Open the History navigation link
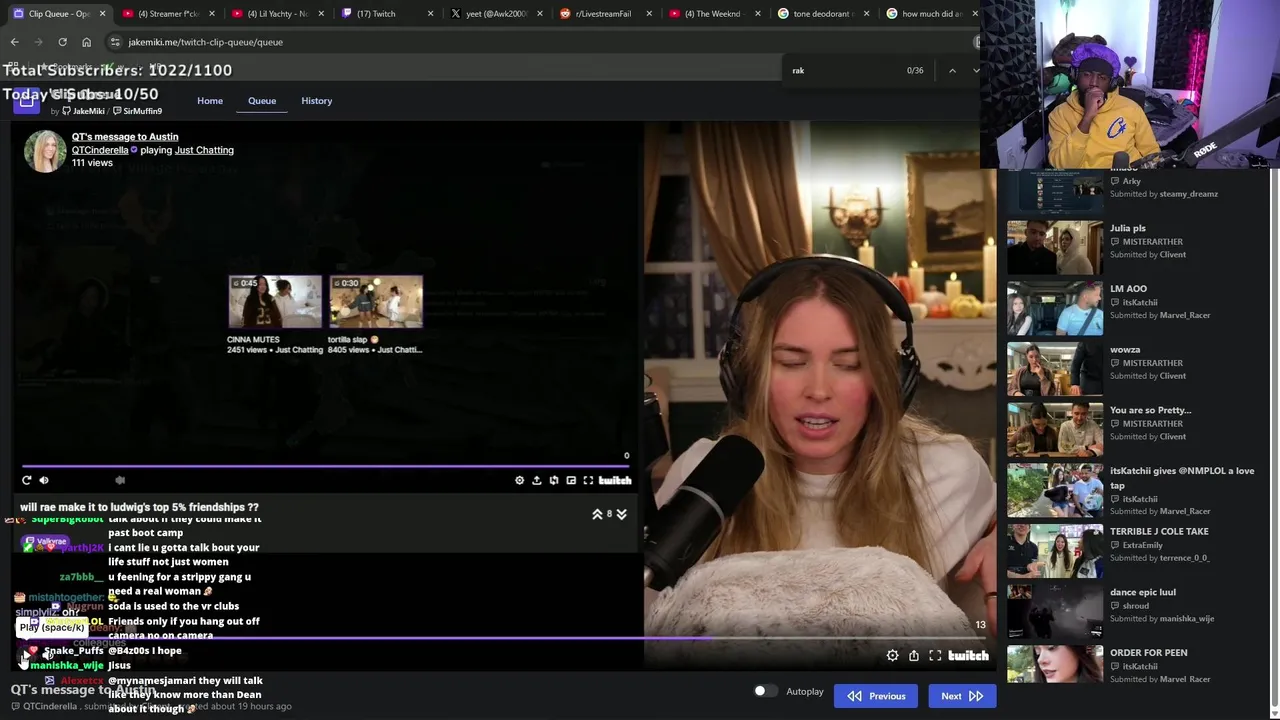The width and height of the screenshot is (1280, 720). (x=316, y=100)
